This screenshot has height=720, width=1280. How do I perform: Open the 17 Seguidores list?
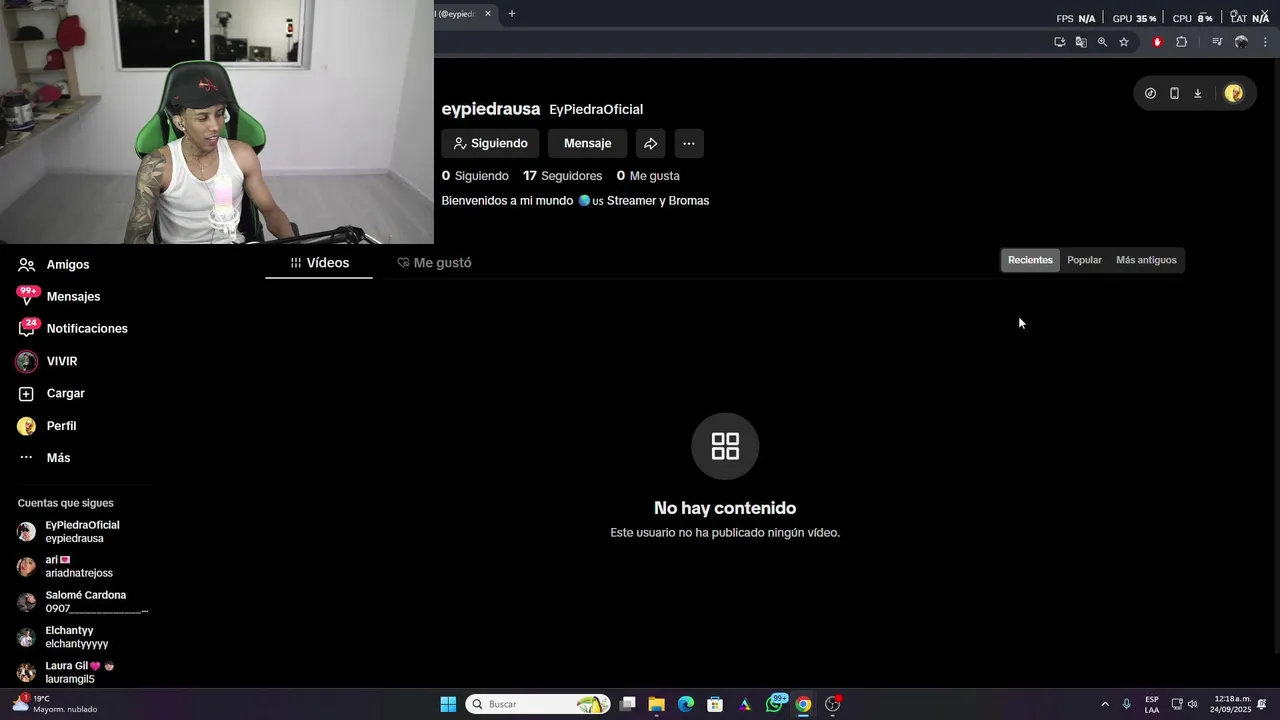point(562,176)
